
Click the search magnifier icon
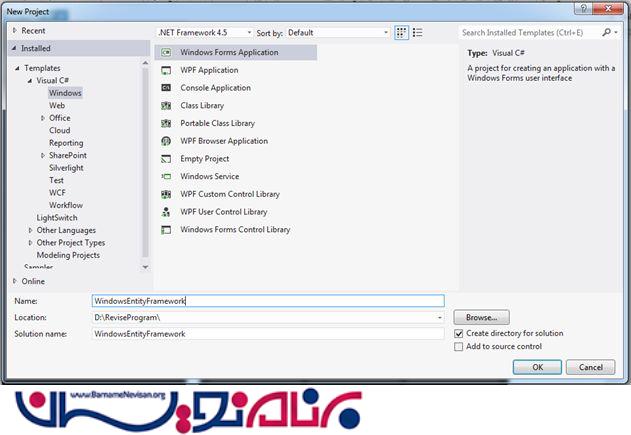tap(606, 32)
